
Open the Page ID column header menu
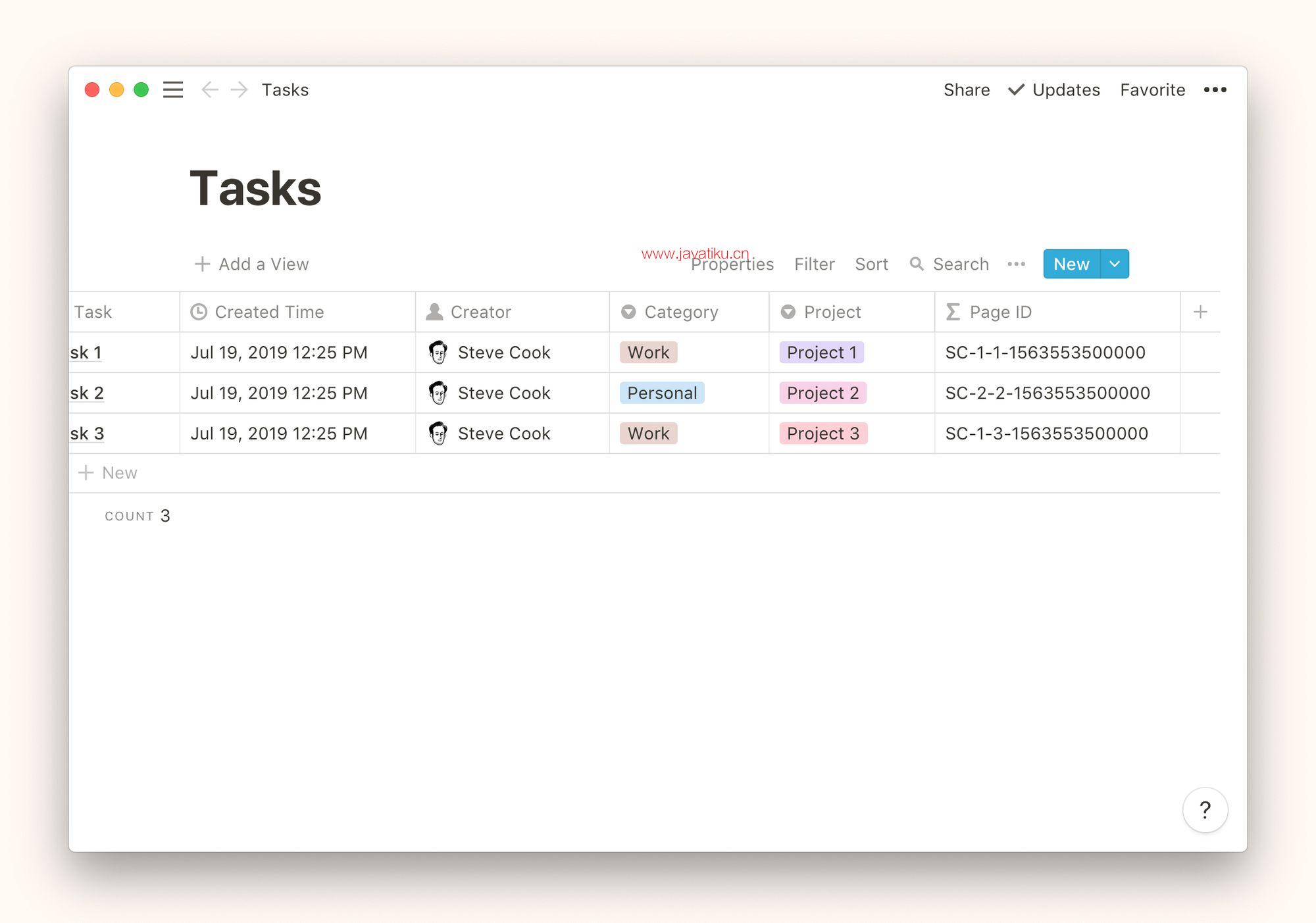[1057, 312]
